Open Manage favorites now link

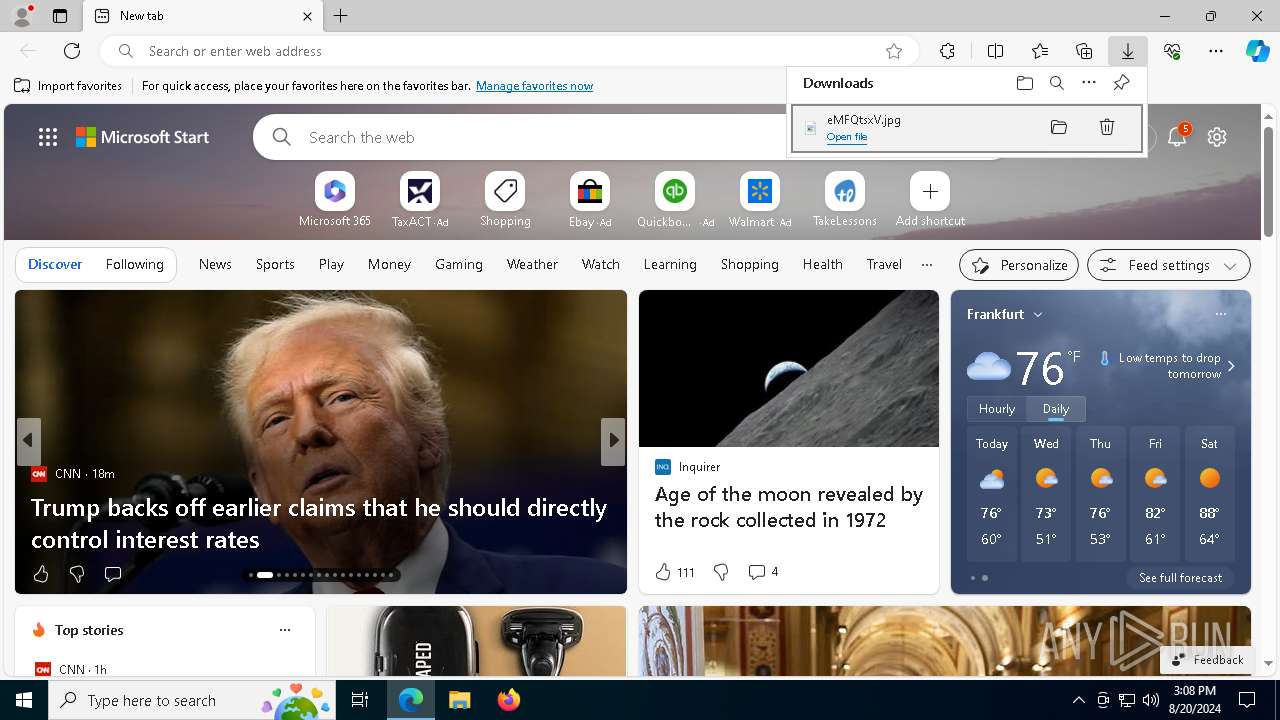tap(534, 86)
